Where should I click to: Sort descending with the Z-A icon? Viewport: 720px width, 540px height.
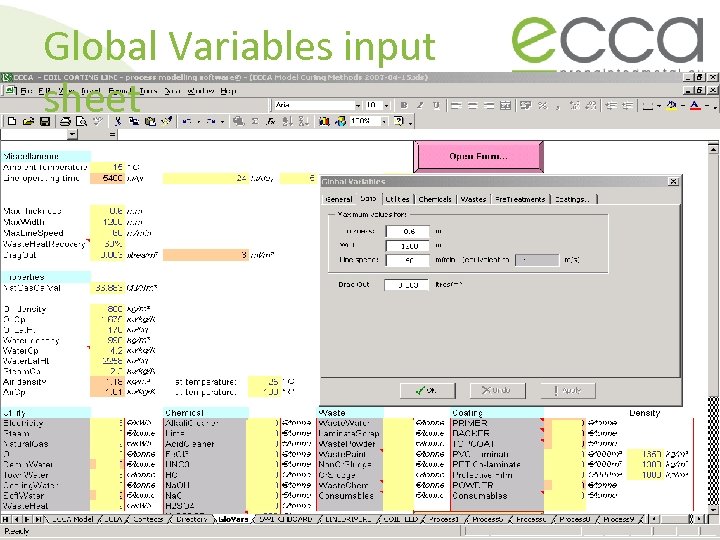[304, 121]
